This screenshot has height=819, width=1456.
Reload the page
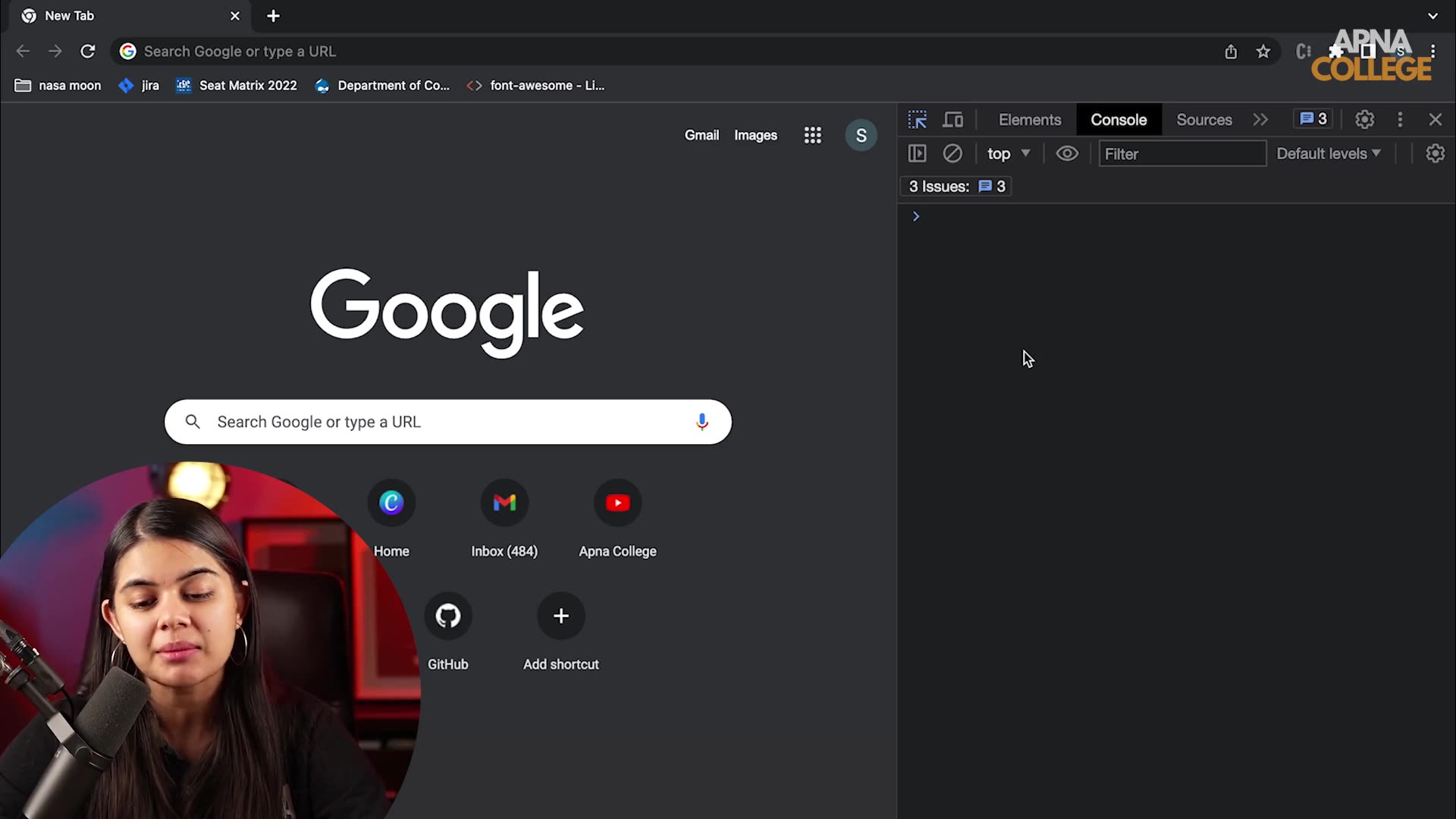coord(88,52)
